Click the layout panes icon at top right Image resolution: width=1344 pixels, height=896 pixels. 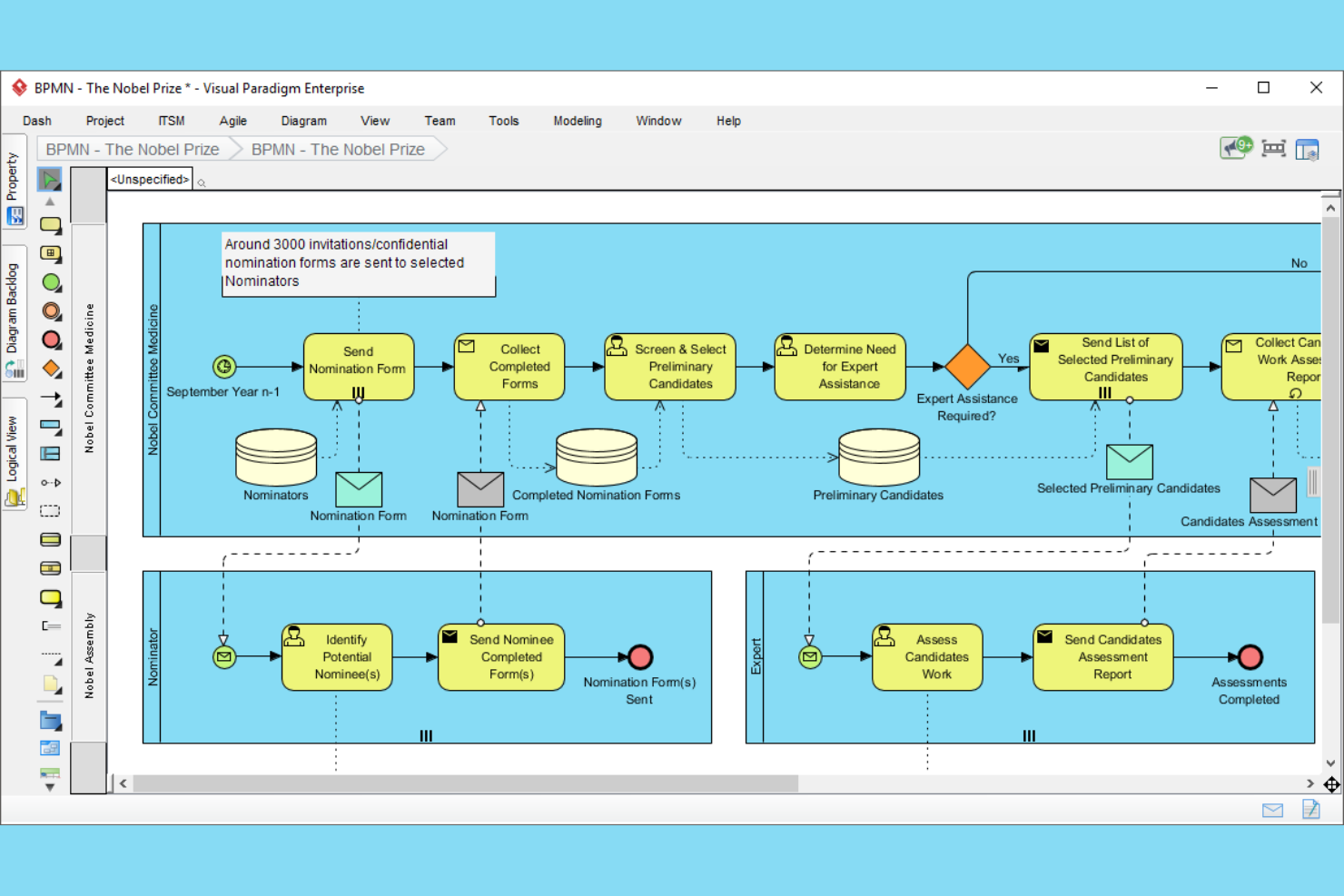[1308, 148]
